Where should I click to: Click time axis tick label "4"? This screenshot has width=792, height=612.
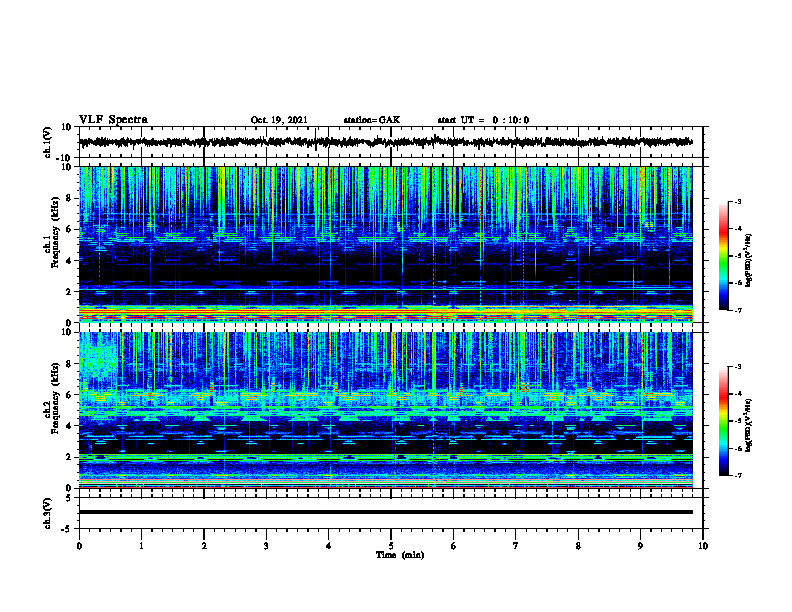(x=328, y=546)
